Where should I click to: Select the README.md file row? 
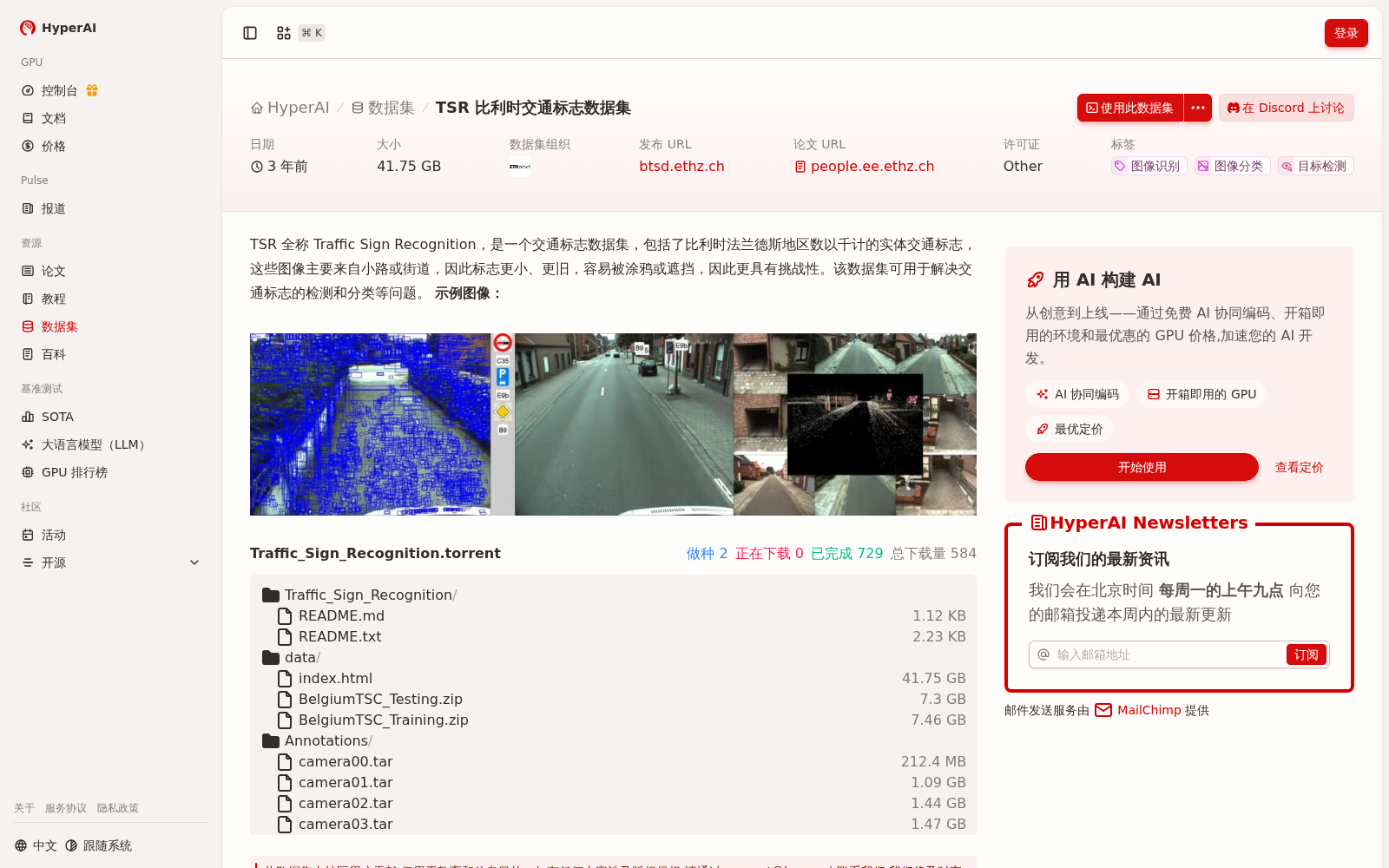pyautogui.click(x=613, y=615)
